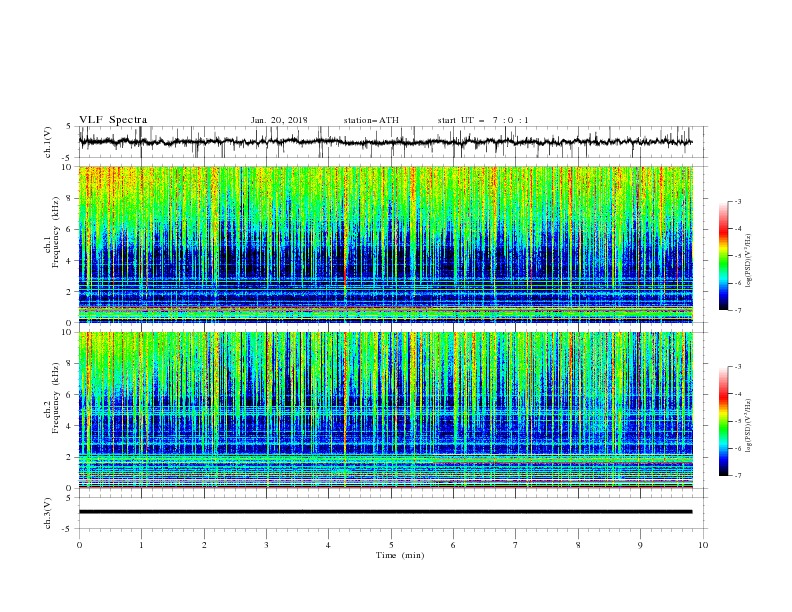792x612 pixels.
Task: Click time axis tick label "0"
Action: tap(79, 545)
